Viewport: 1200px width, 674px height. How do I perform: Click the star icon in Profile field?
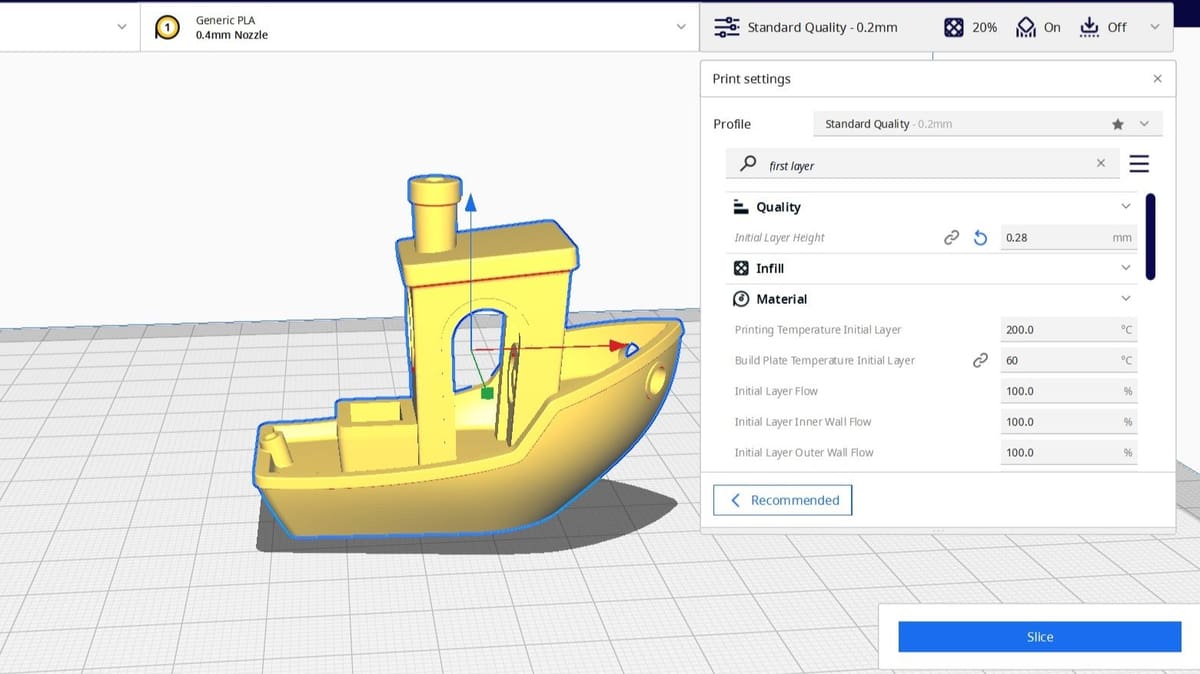(1117, 124)
